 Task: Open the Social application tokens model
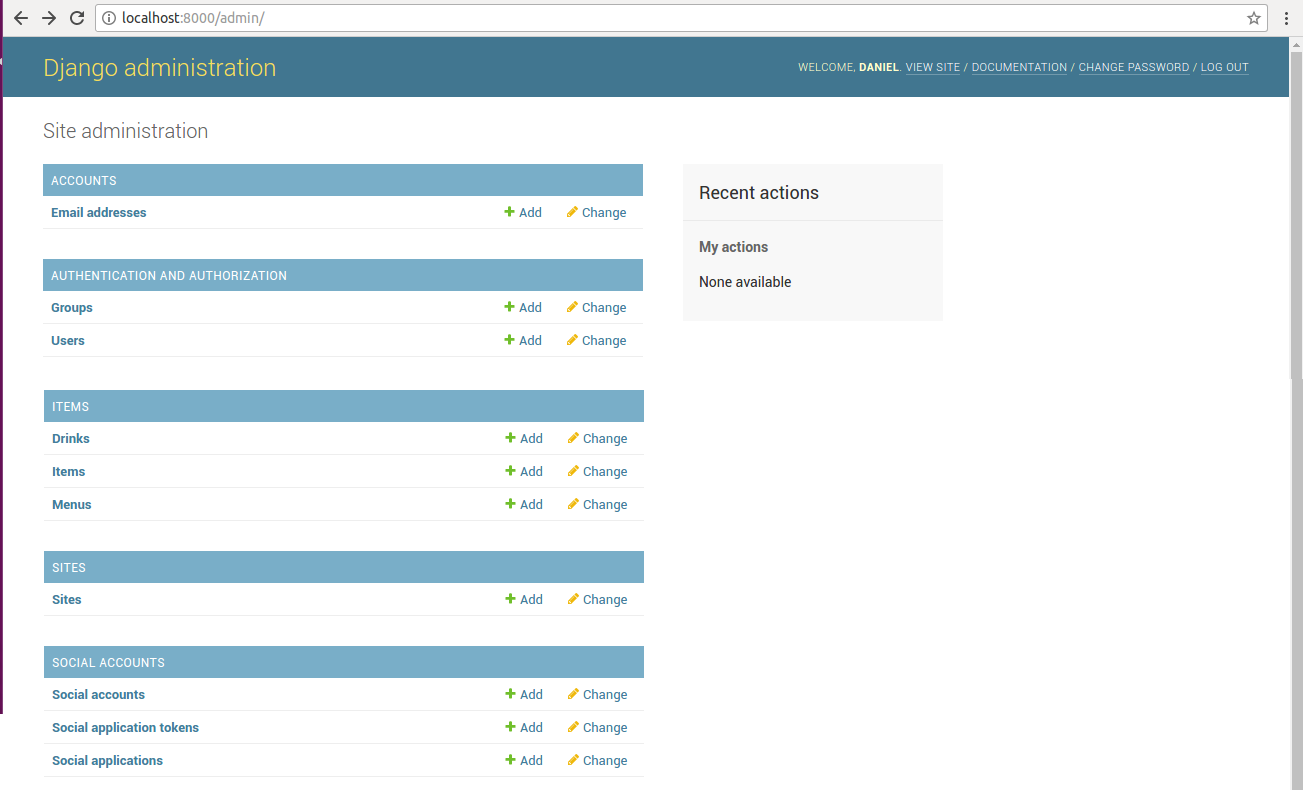click(125, 727)
